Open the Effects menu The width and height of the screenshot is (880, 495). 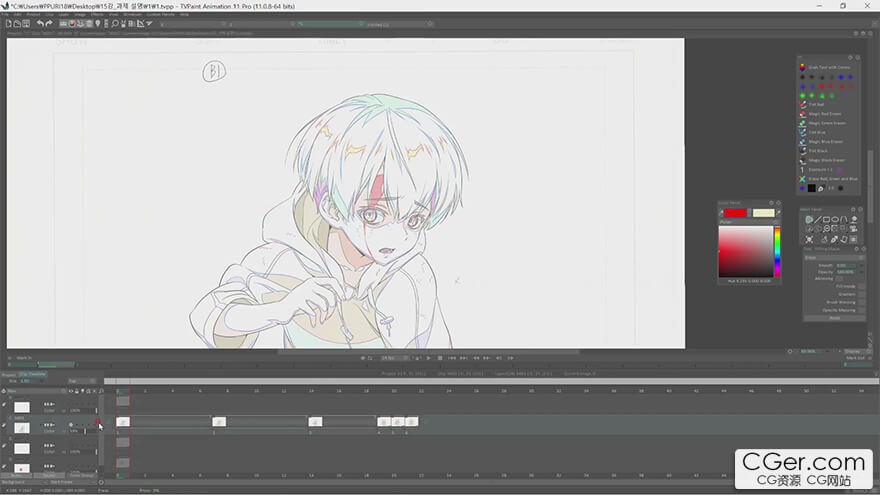[x=97, y=15]
